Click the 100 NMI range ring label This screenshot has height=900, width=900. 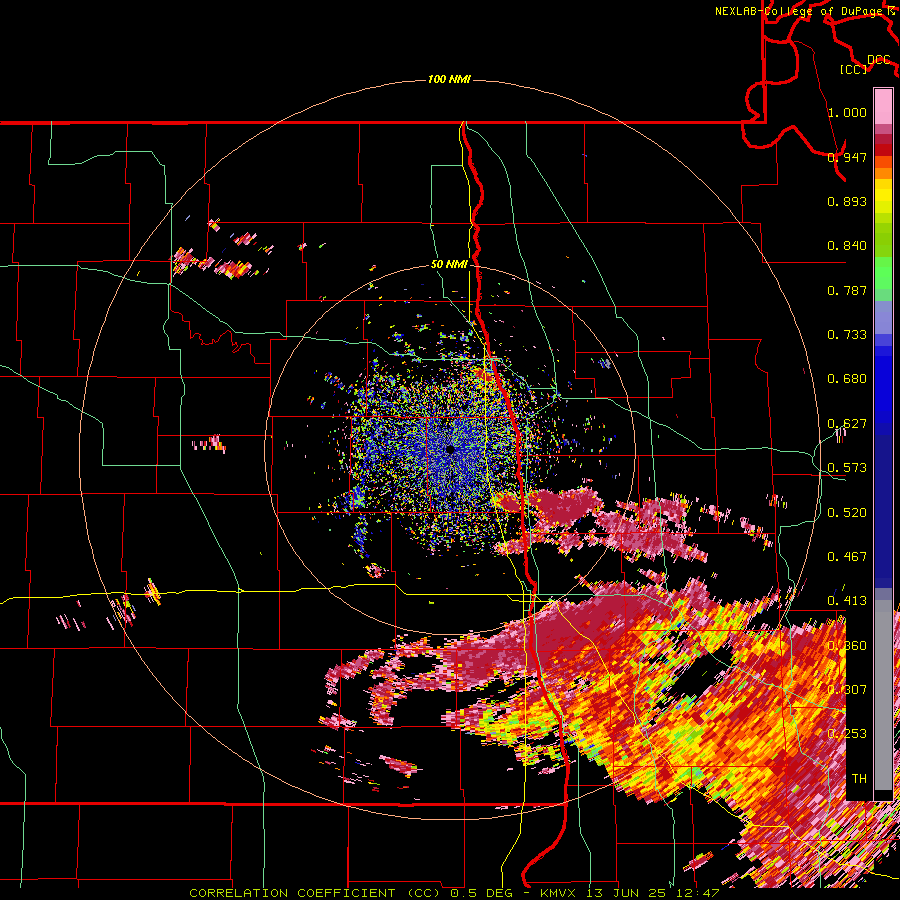(449, 79)
